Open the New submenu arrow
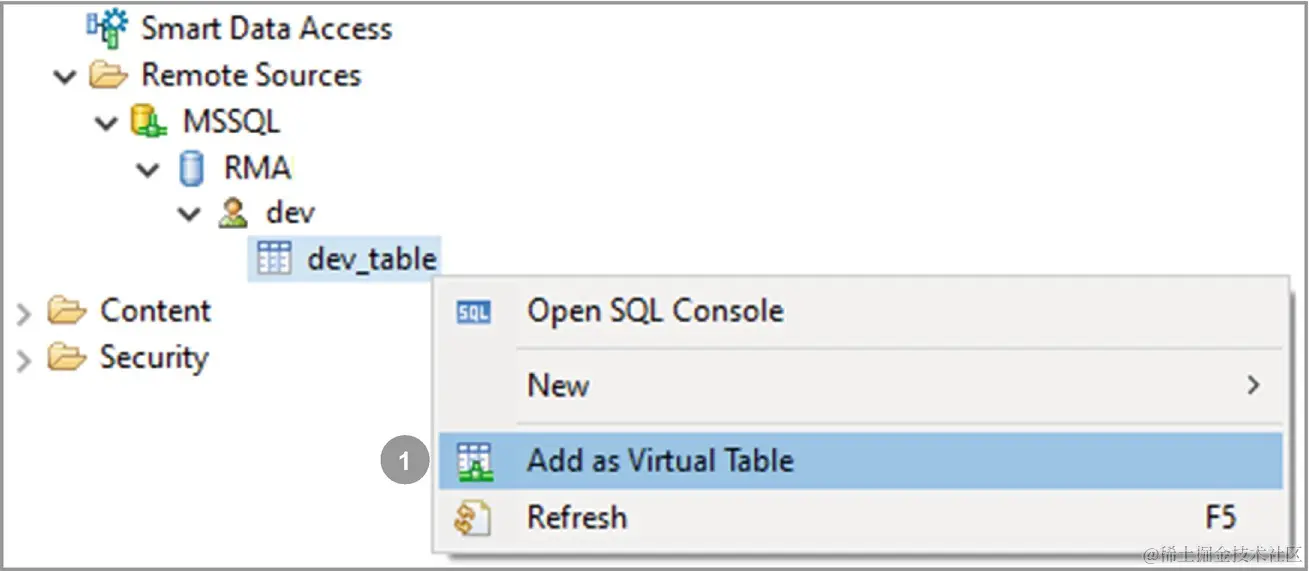The height and width of the screenshot is (571, 1309). coord(1253,385)
